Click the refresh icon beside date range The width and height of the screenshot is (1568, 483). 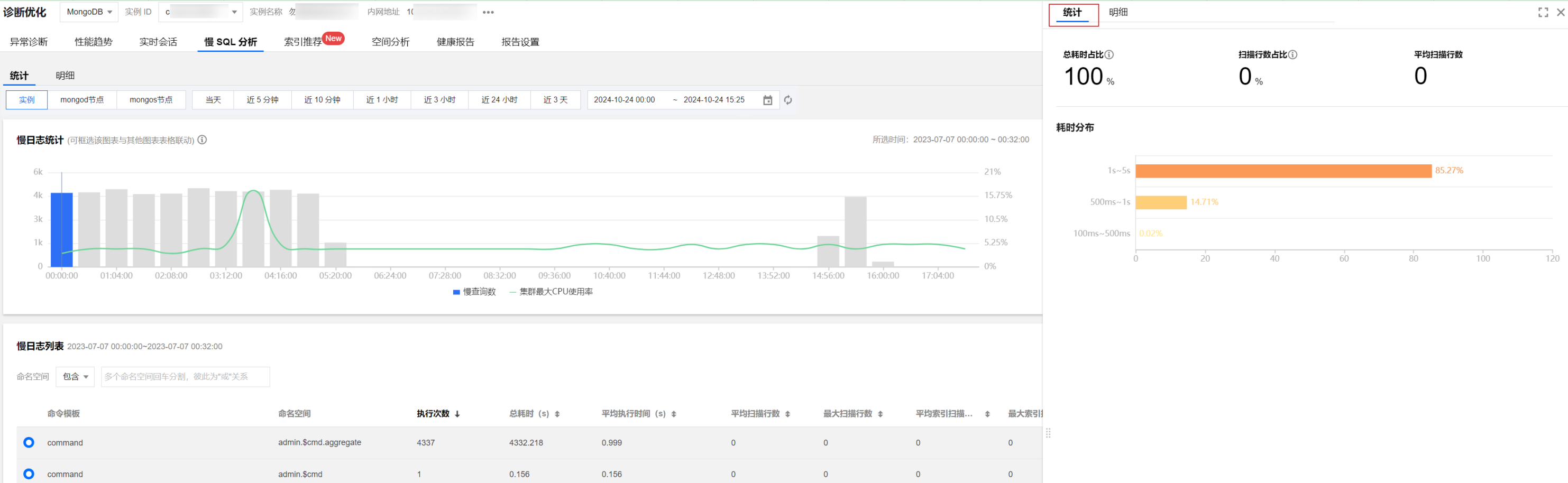pyautogui.click(x=787, y=100)
